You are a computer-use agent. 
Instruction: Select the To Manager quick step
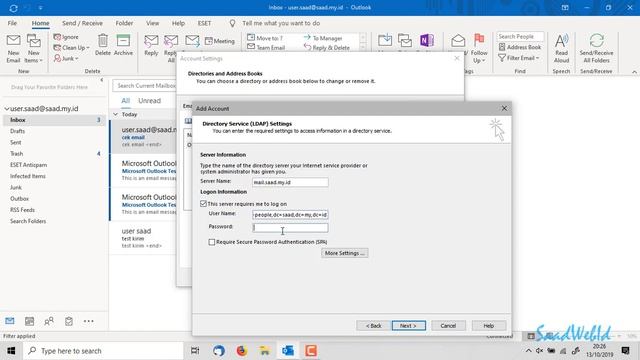pyautogui.click(x=323, y=38)
